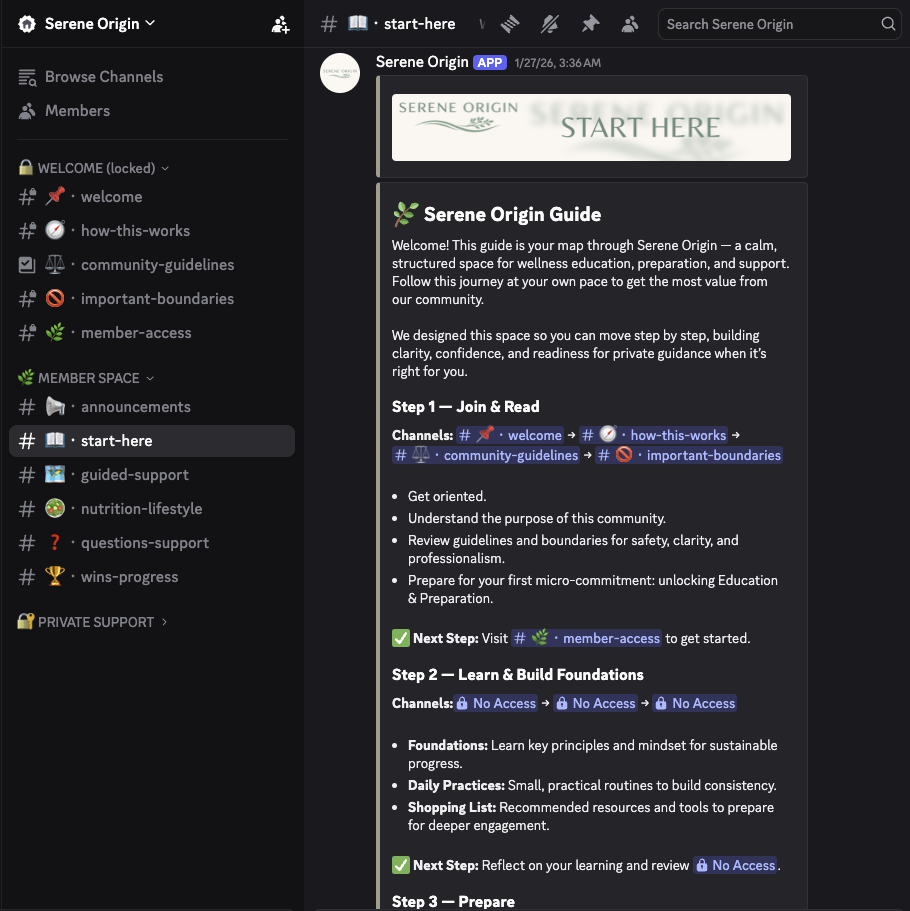Image resolution: width=910 pixels, height=911 pixels.
Task: Click the Serene Origin server icon
Action: pos(26,23)
